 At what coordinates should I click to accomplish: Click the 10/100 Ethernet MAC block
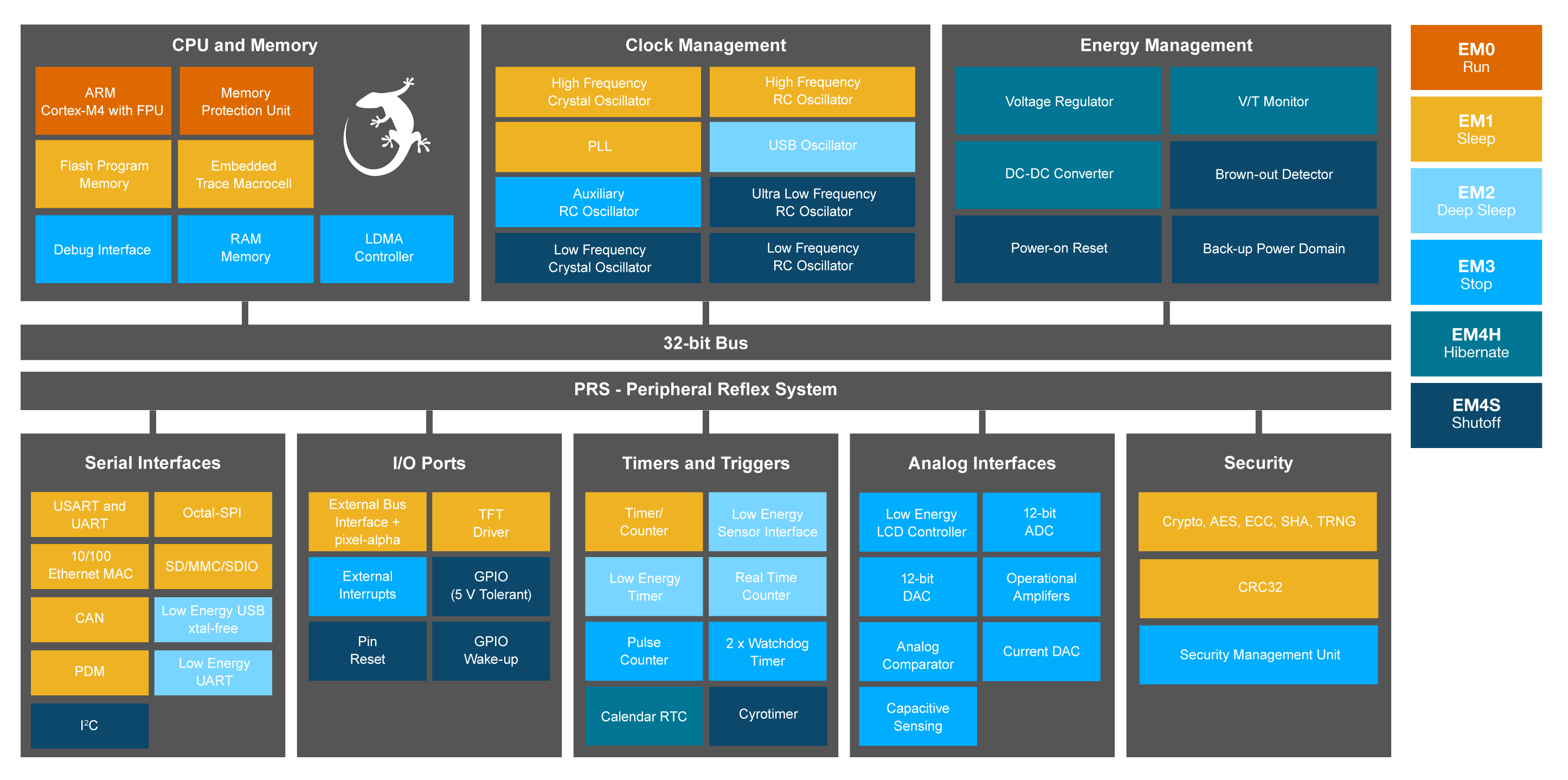90,566
